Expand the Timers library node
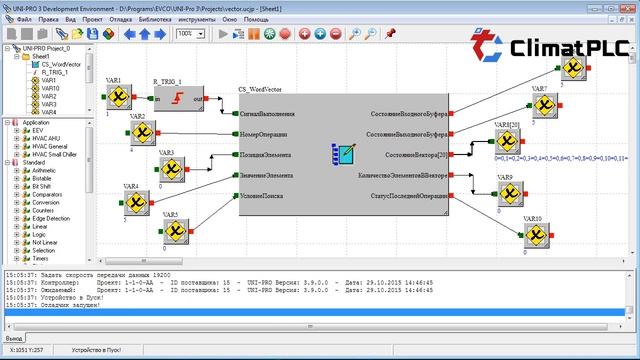640x360 pixels. coord(17,258)
